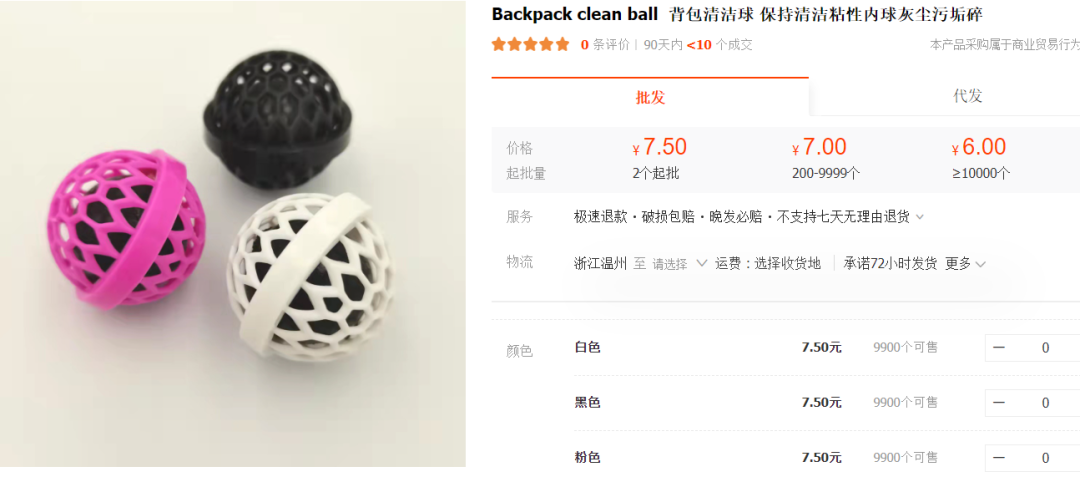
Task: Select the 黑色 color option label
Action: click(588, 403)
